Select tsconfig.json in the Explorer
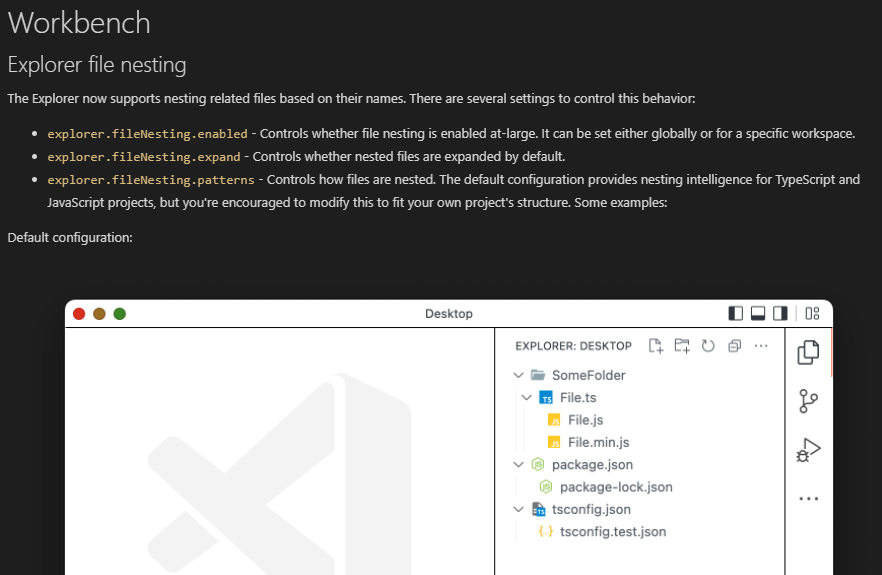 pyautogui.click(x=640, y=510)
